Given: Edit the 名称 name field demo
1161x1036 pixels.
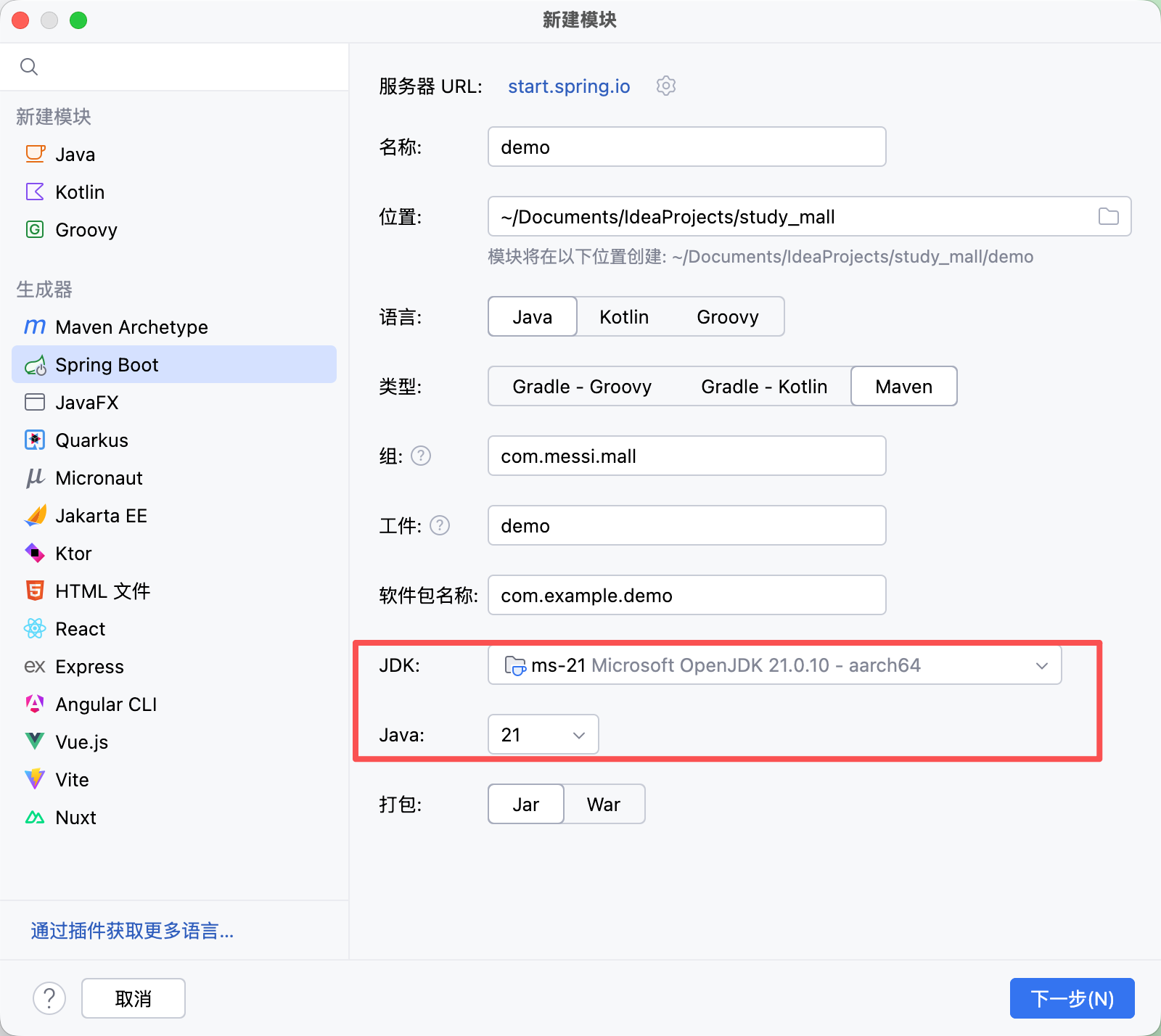Looking at the screenshot, I should (687, 147).
